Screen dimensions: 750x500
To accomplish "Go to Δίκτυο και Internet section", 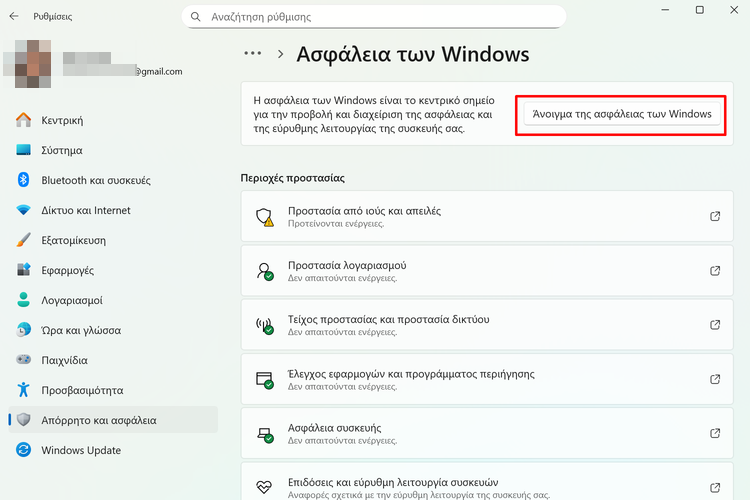I will pos(86,210).
